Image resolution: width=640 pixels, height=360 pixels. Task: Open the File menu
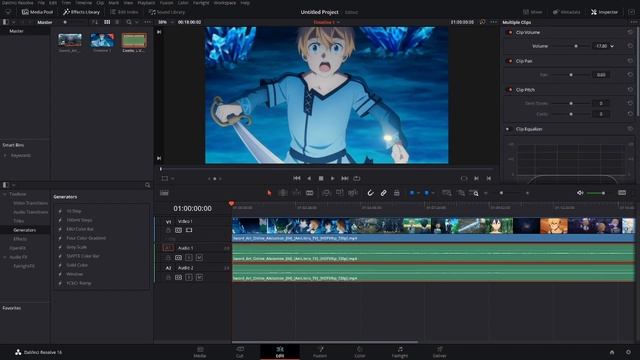(41, 2)
